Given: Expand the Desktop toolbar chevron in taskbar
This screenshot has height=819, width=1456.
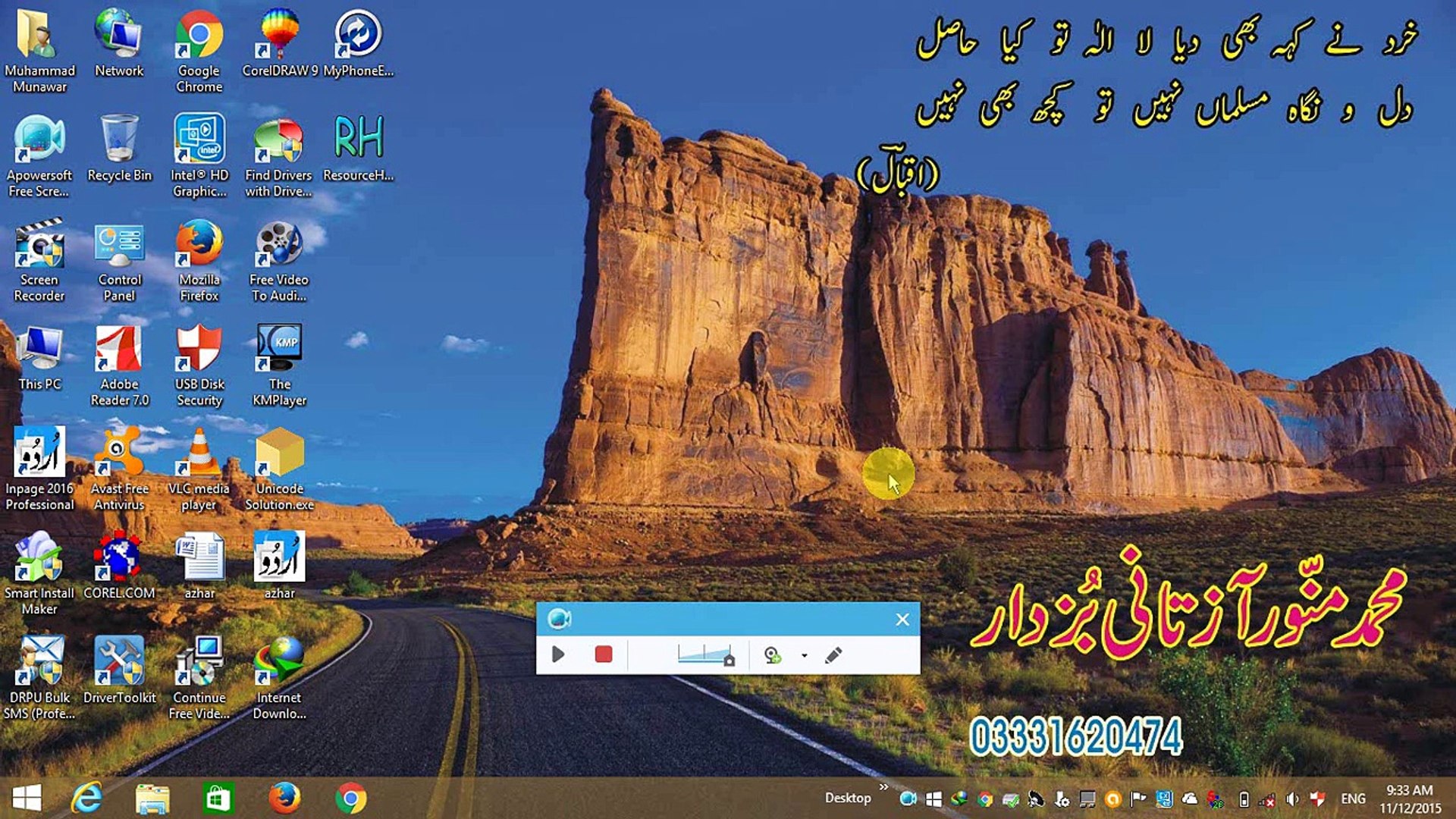Looking at the screenshot, I should click(x=883, y=787).
